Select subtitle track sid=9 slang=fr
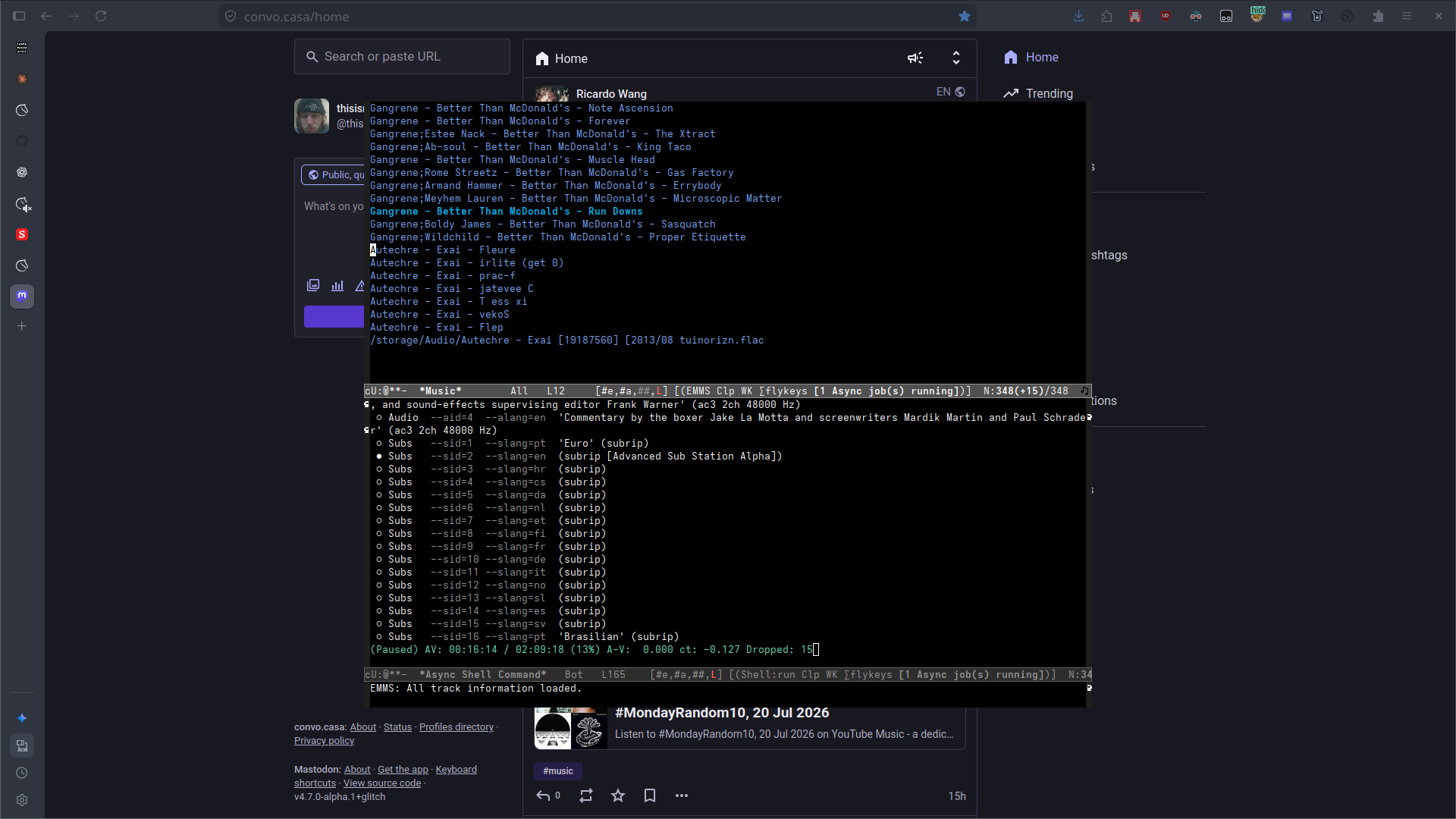This screenshot has height=819, width=1456. pos(491,547)
